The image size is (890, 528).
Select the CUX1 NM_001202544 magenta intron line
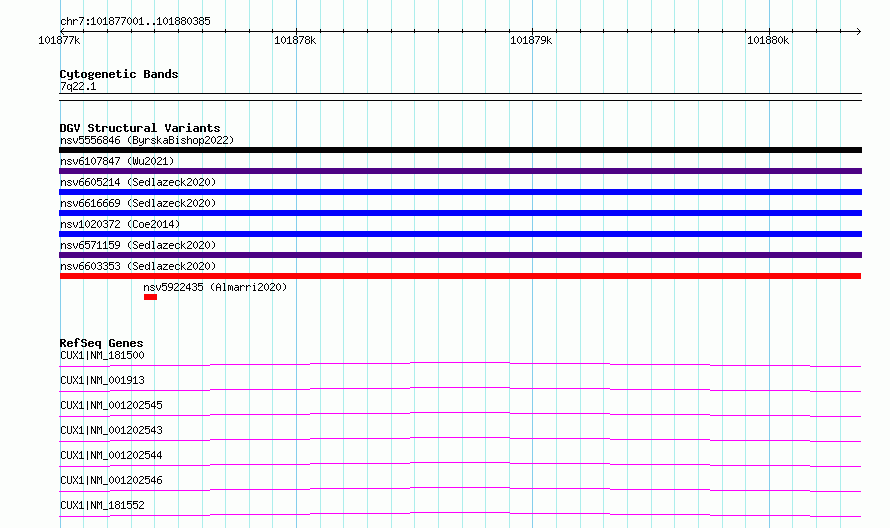460,464
